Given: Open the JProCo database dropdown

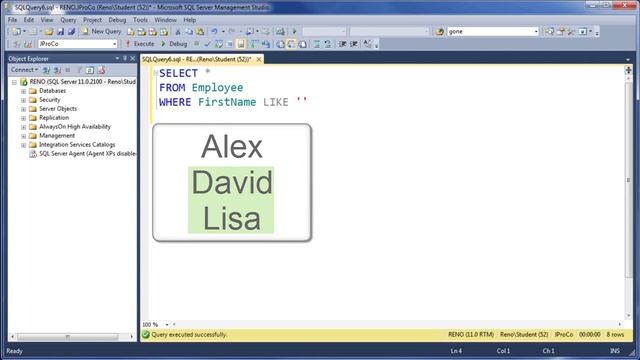Looking at the screenshot, I should (114, 44).
